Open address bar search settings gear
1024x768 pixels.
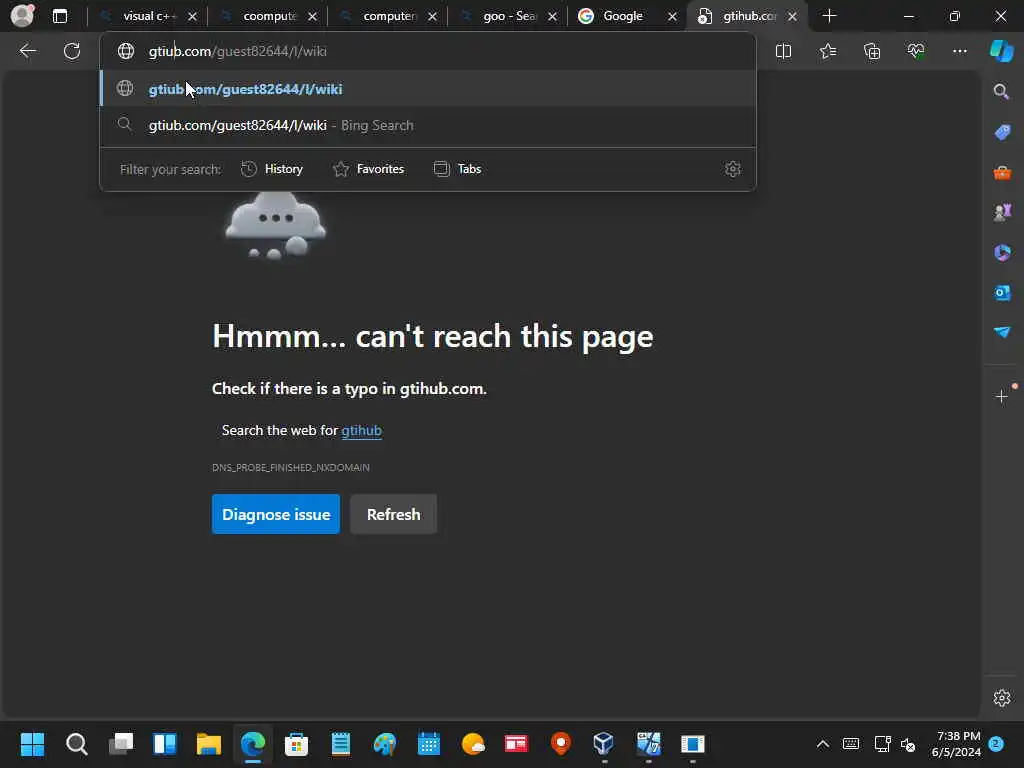[x=733, y=169]
